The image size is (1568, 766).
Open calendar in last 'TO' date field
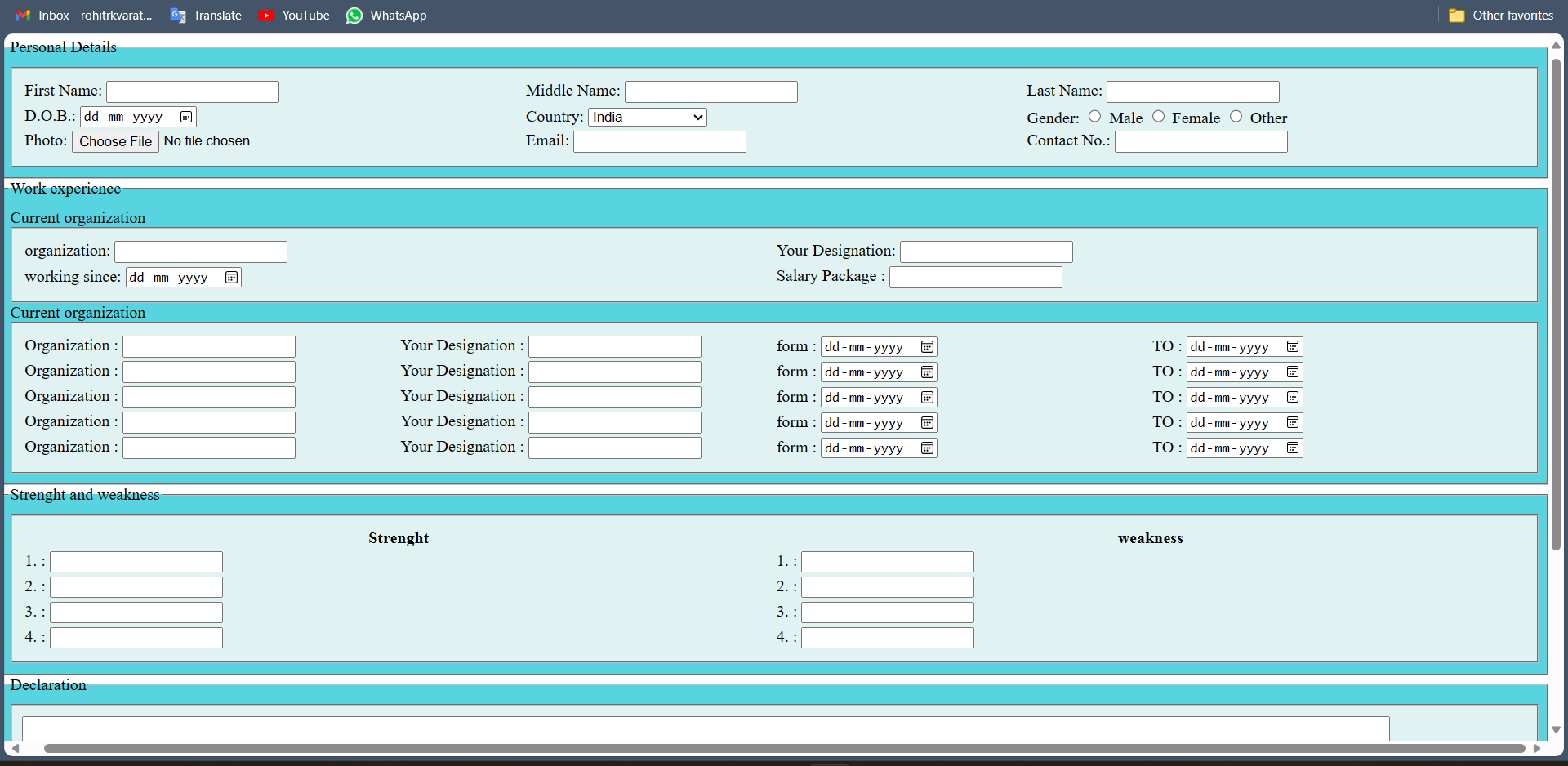coord(1293,448)
